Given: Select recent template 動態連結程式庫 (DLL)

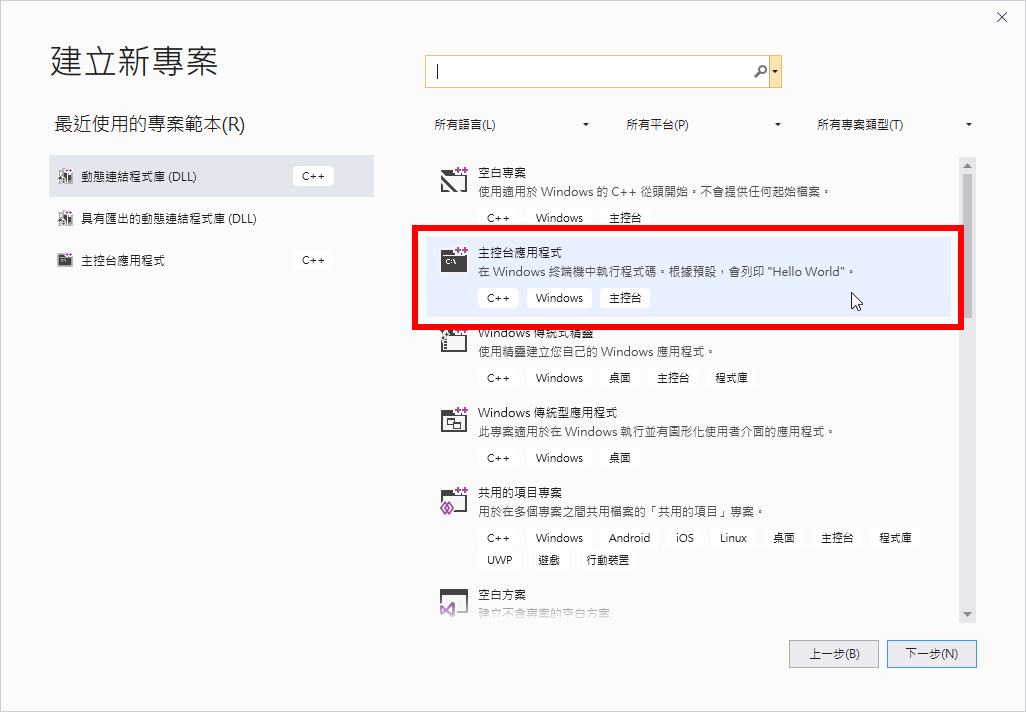Looking at the screenshot, I should [x=211, y=176].
